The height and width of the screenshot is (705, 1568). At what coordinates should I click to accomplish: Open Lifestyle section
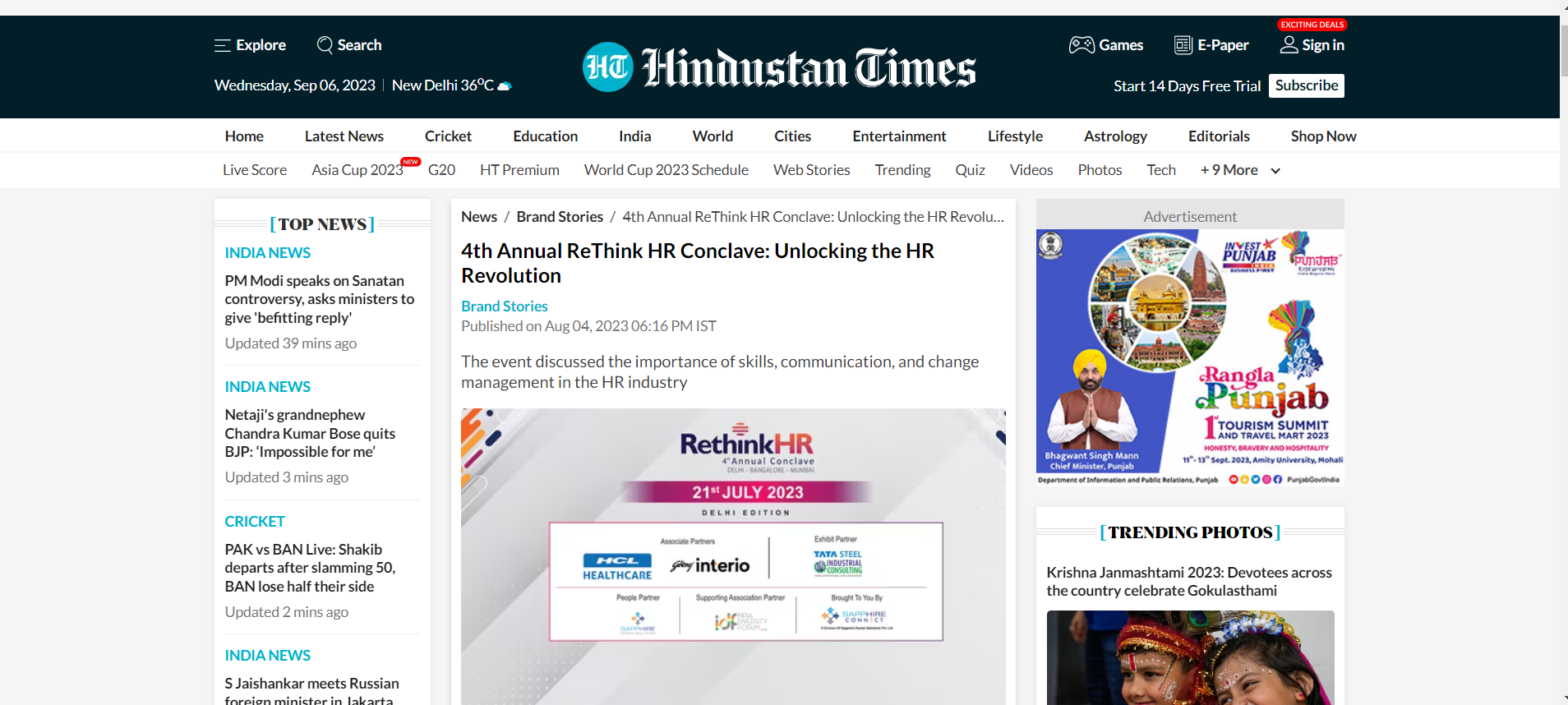point(1015,136)
